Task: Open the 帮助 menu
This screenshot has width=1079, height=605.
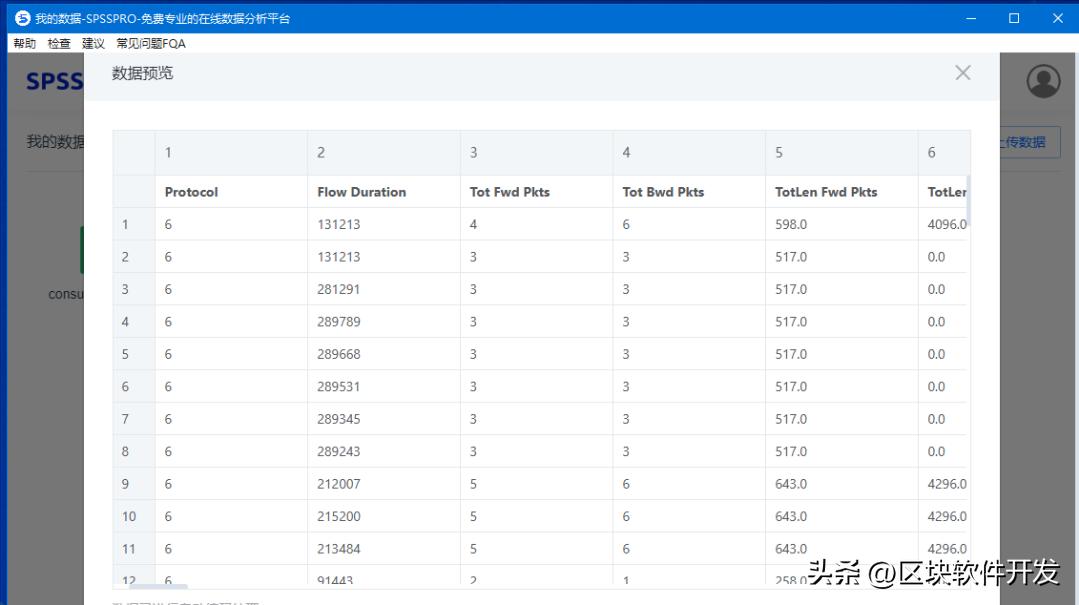Action: (x=25, y=44)
